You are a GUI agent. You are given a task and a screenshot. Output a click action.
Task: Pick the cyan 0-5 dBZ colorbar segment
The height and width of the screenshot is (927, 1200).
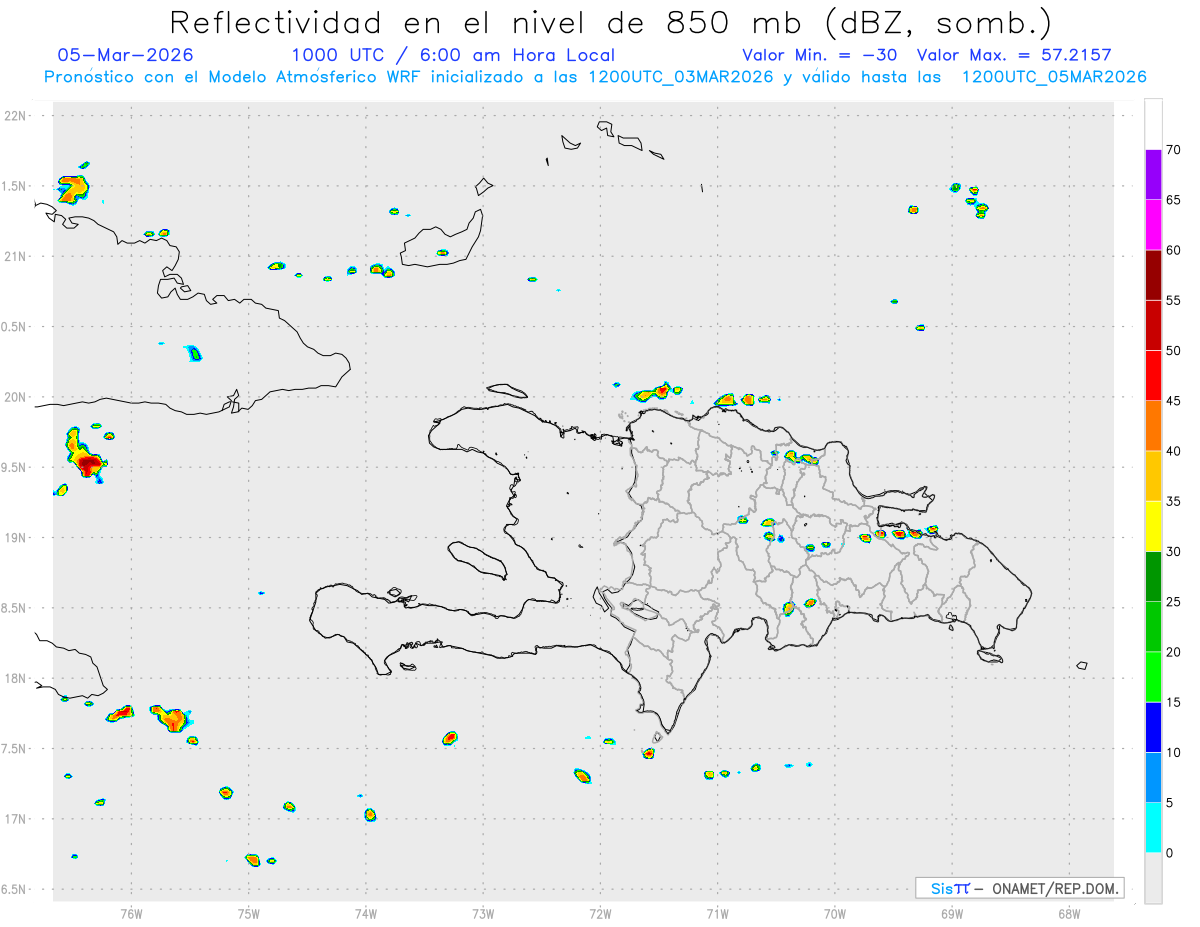click(1153, 828)
